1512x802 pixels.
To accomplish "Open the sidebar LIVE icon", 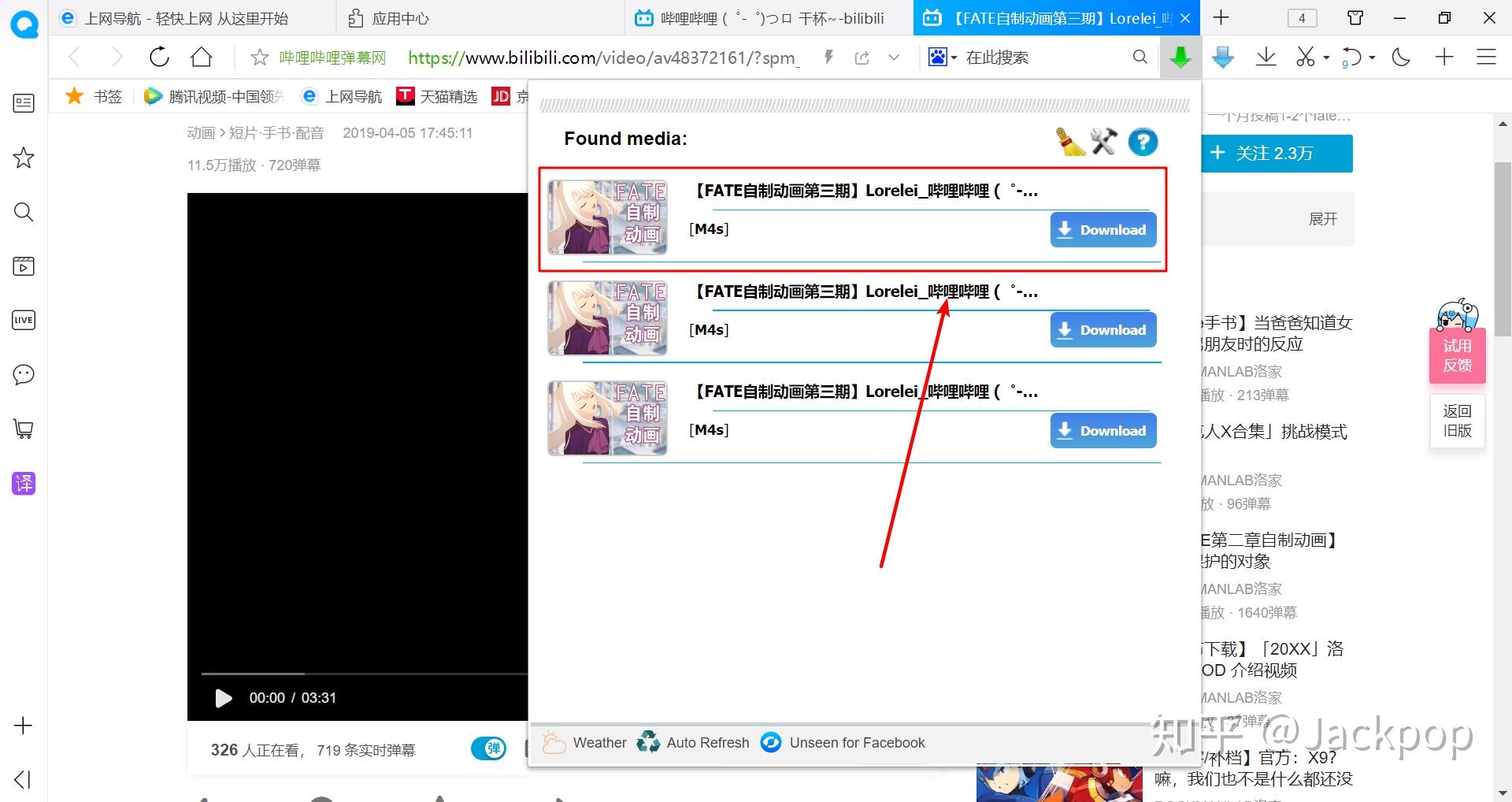I will click(24, 320).
